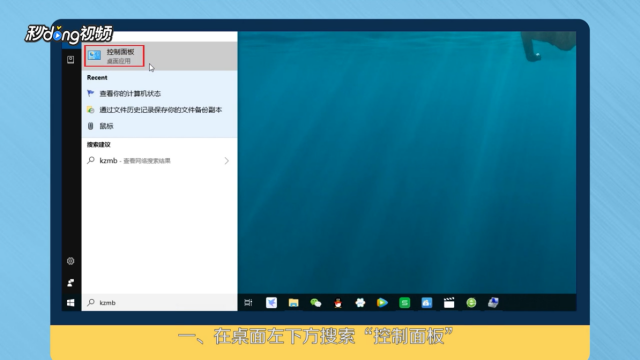Viewport: 640px width, 360px height.
Task: Click the search box containing kzmb
Action: (159, 302)
